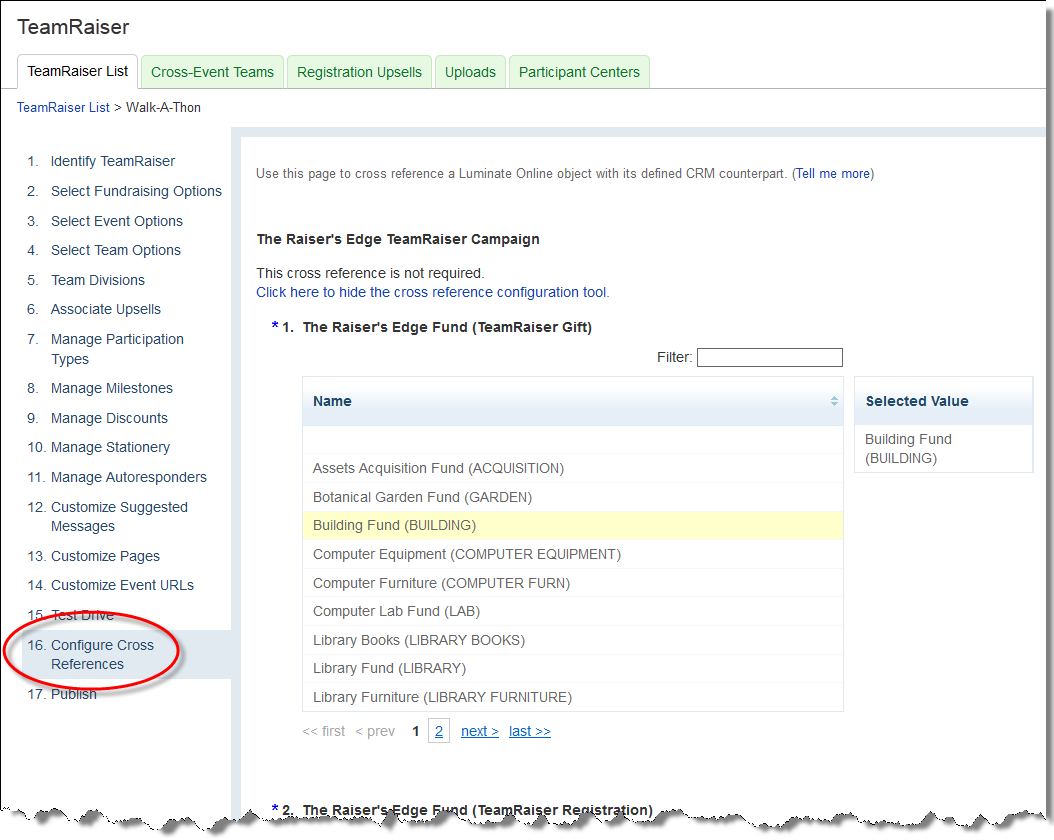Image resolution: width=1054 pixels, height=840 pixels.
Task: Select step 16 Configure Cross References
Action: pos(102,655)
